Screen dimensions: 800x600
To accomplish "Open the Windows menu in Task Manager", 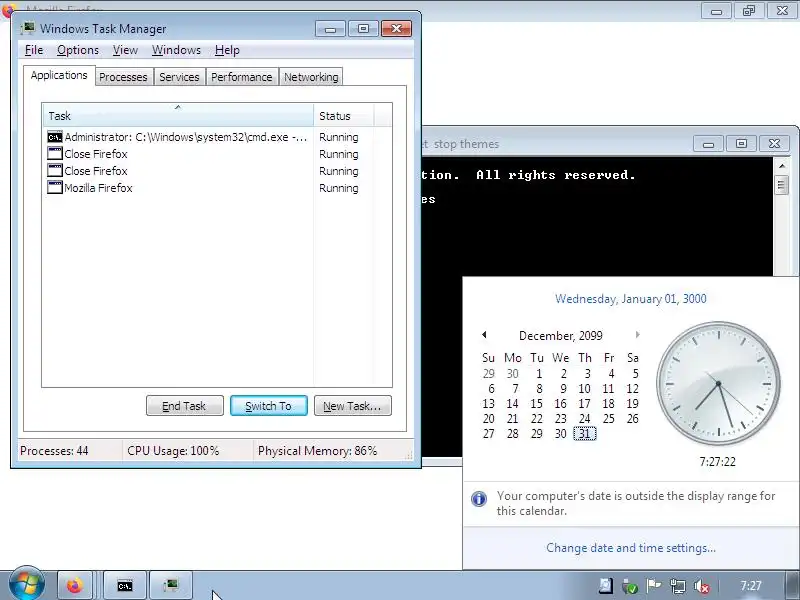I will coord(176,50).
